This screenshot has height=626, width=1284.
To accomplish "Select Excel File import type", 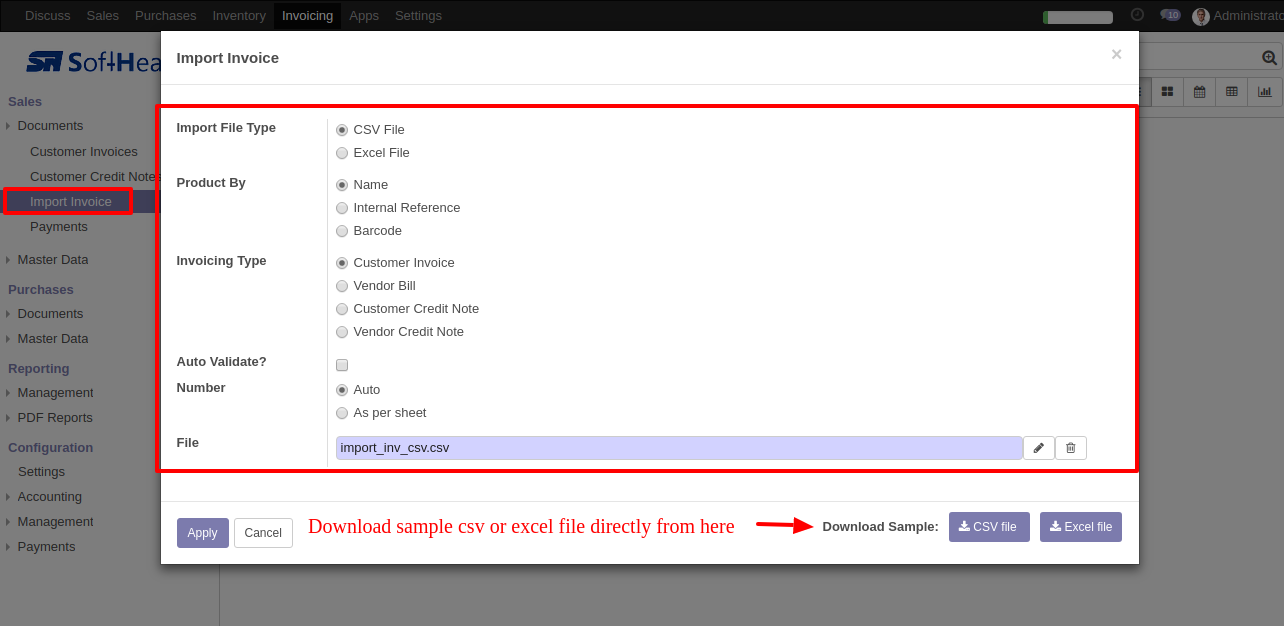I will click(x=342, y=153).
